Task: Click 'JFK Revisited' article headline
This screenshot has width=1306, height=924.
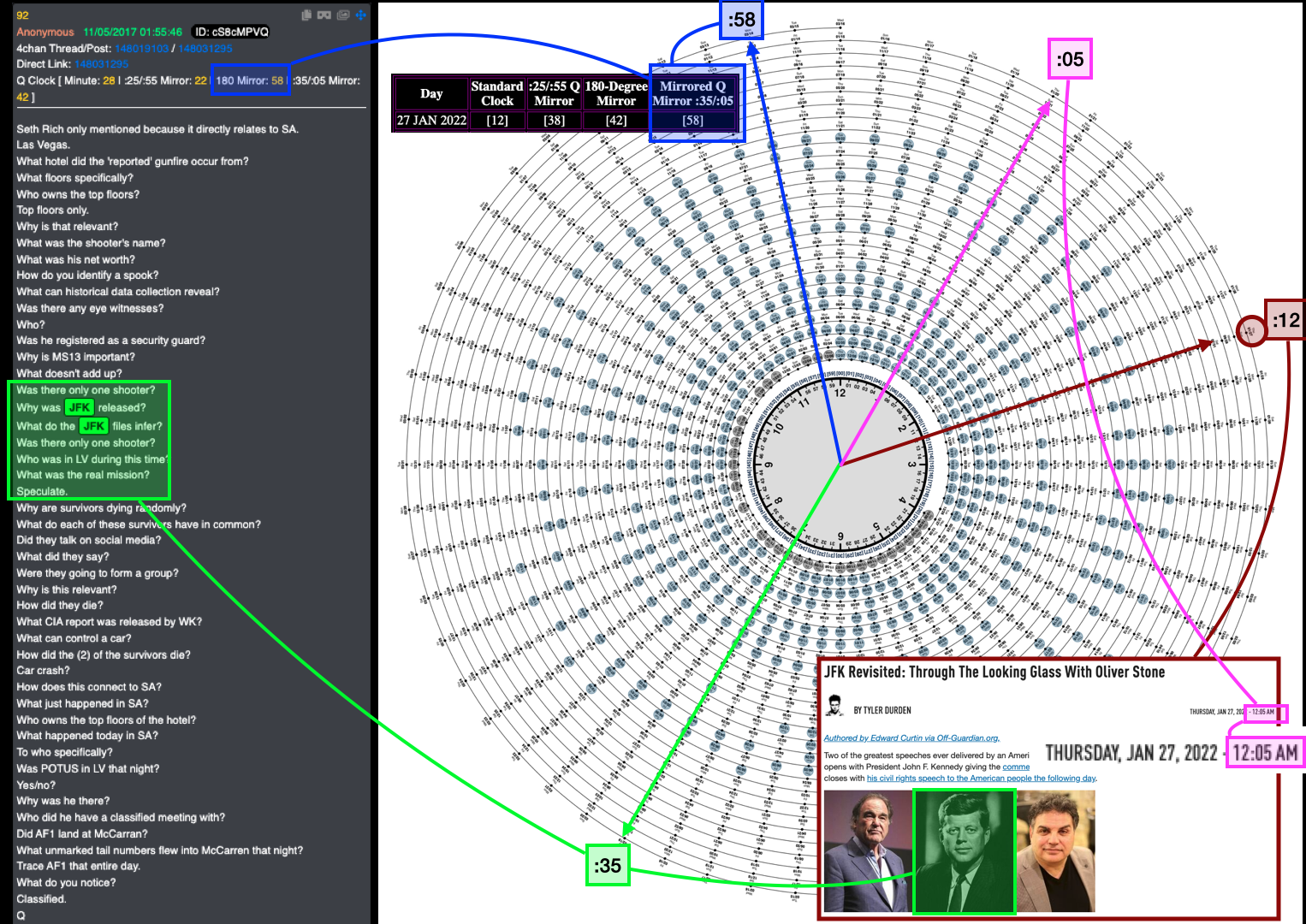Action: [994, 672]
